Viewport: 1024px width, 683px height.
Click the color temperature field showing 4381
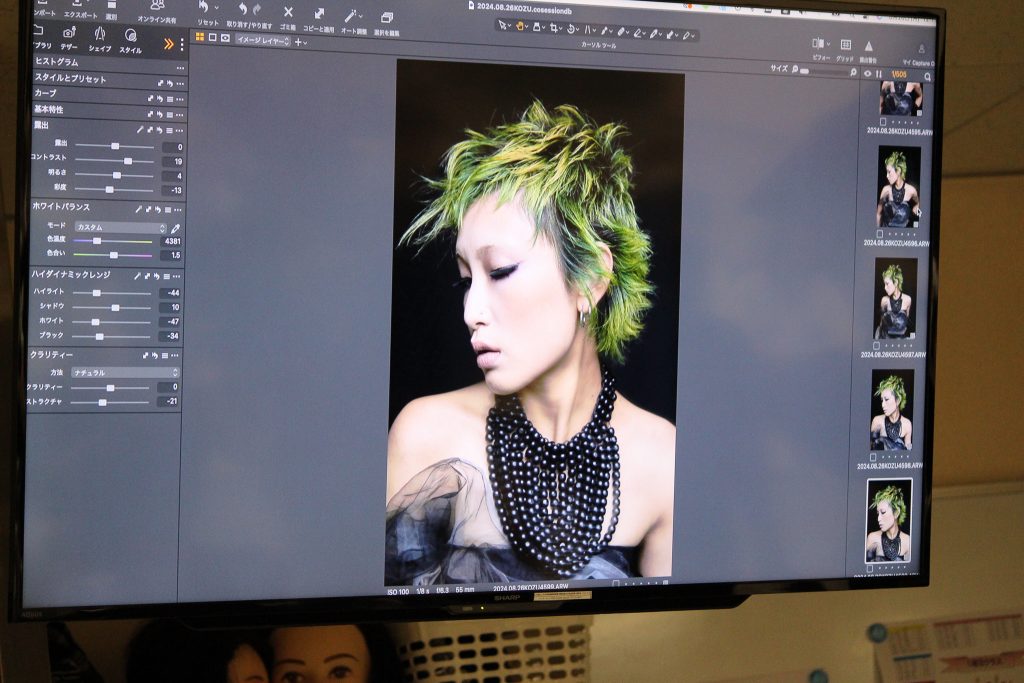pyautogui.click(x=170, y=242)
